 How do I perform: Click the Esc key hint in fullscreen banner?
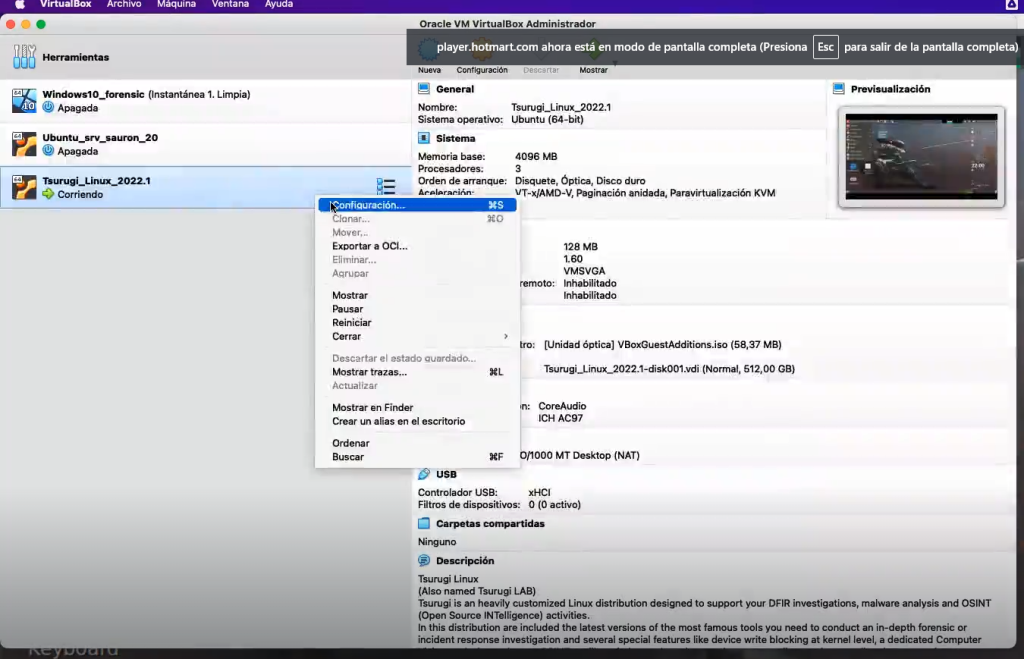[x=825, y=47]
